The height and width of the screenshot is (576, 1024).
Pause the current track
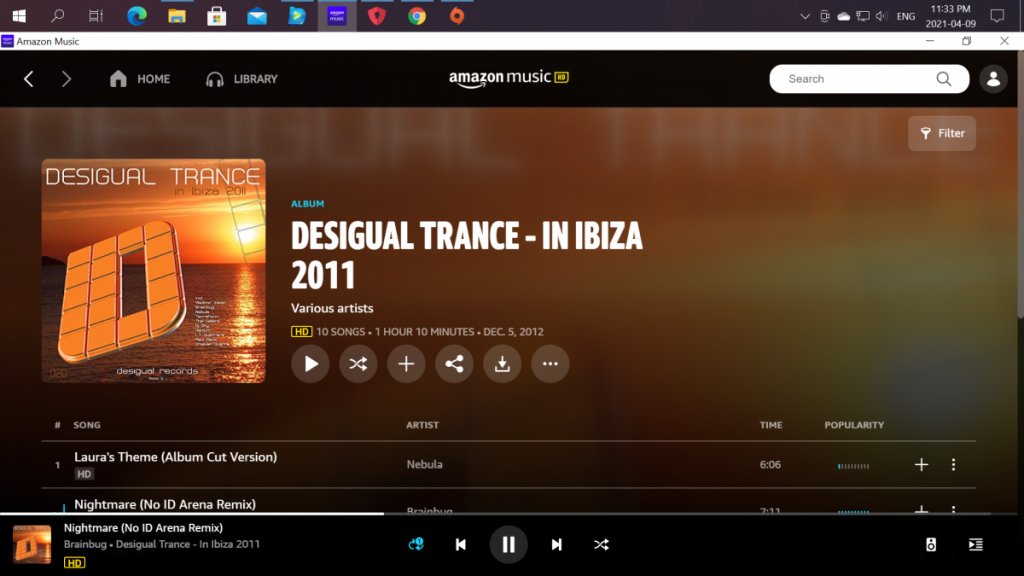pyautogui.click(x=508, y=544)
